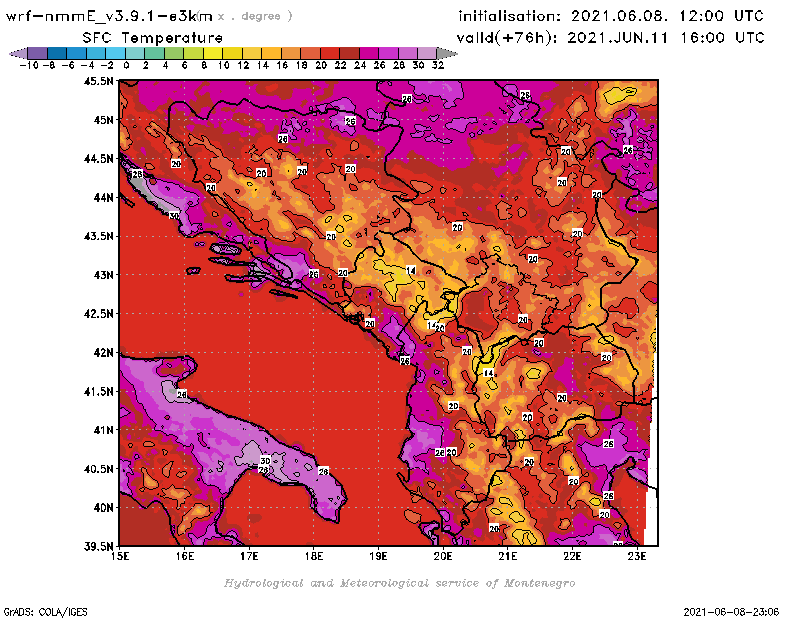This screenshot has height=618, width=800.
Task: Click the timestamp '2021-06-08-23:06'
Action: coord(731,611)
